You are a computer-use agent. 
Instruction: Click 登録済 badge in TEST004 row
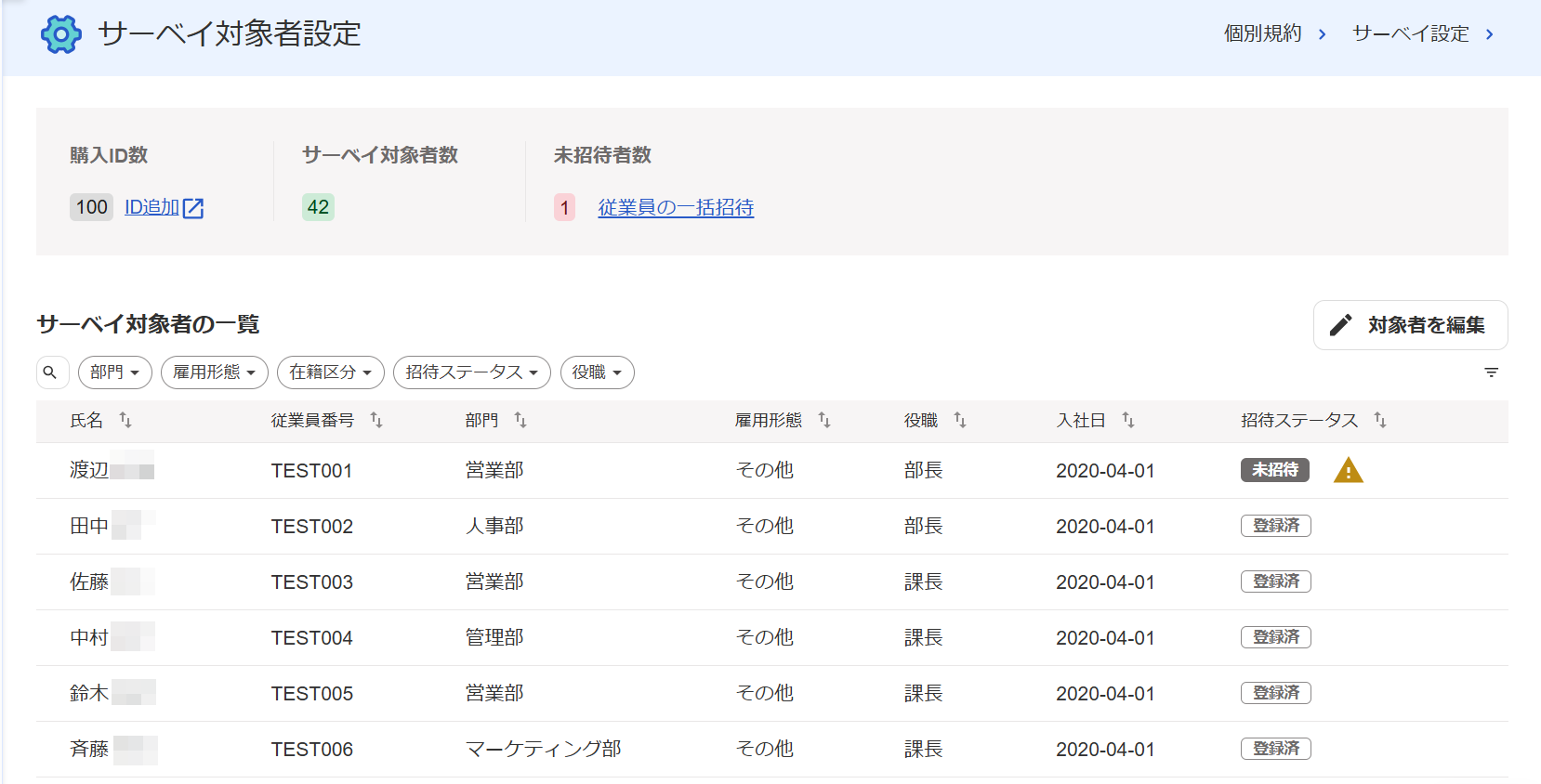click(x=1276, y=637)
